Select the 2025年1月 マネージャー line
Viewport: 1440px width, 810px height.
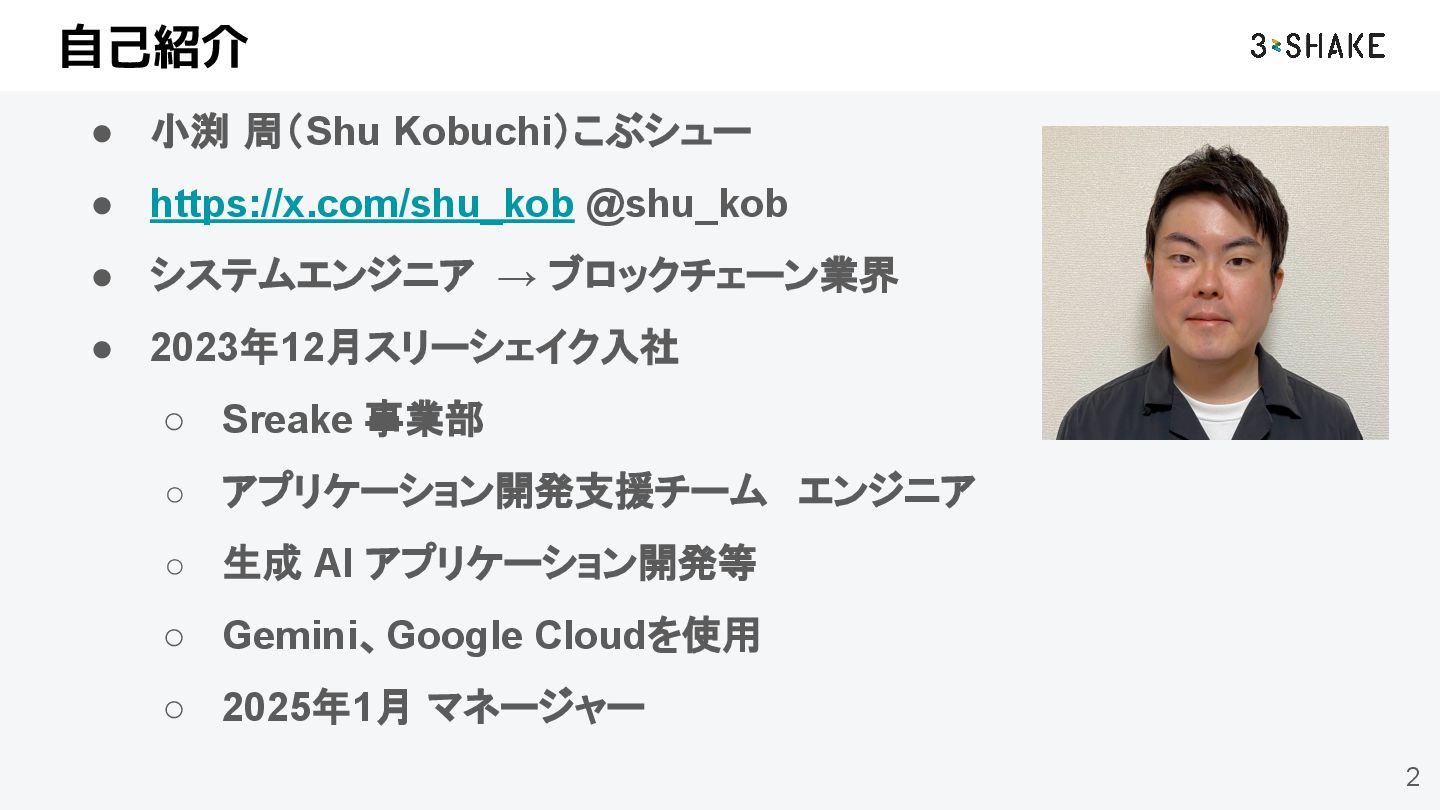click(432, 708)
